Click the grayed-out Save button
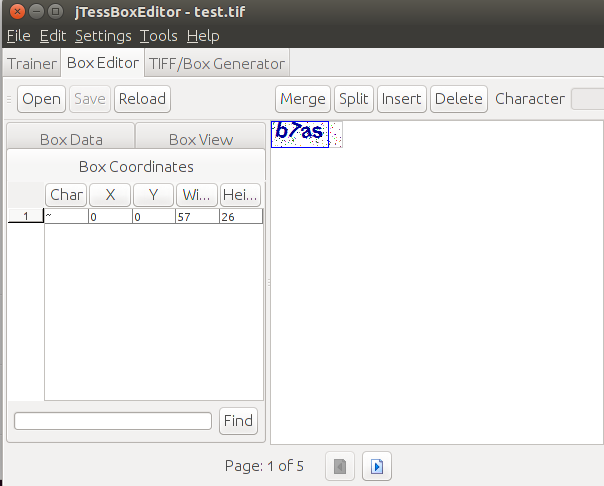The width and height of the screenshot is (604, 486). (90, 99)
